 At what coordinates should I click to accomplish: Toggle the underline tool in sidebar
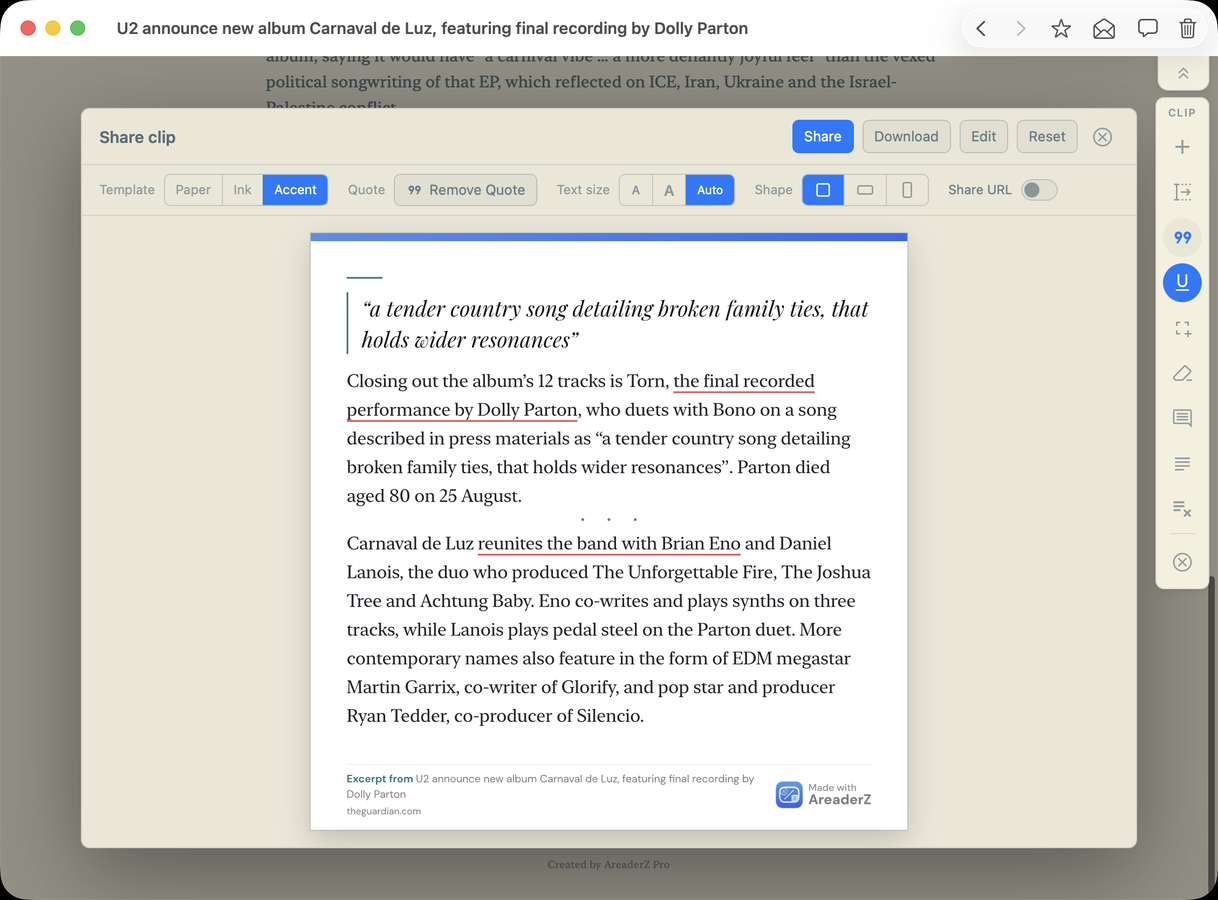1182,283
